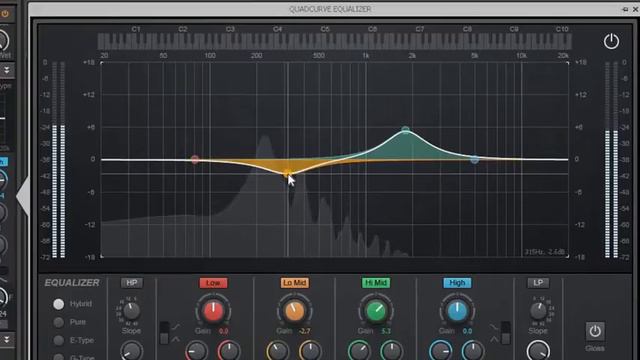Select the Pure EQ type radio button
This screenshot has height=360, width=640.
(x=58, y=322)
